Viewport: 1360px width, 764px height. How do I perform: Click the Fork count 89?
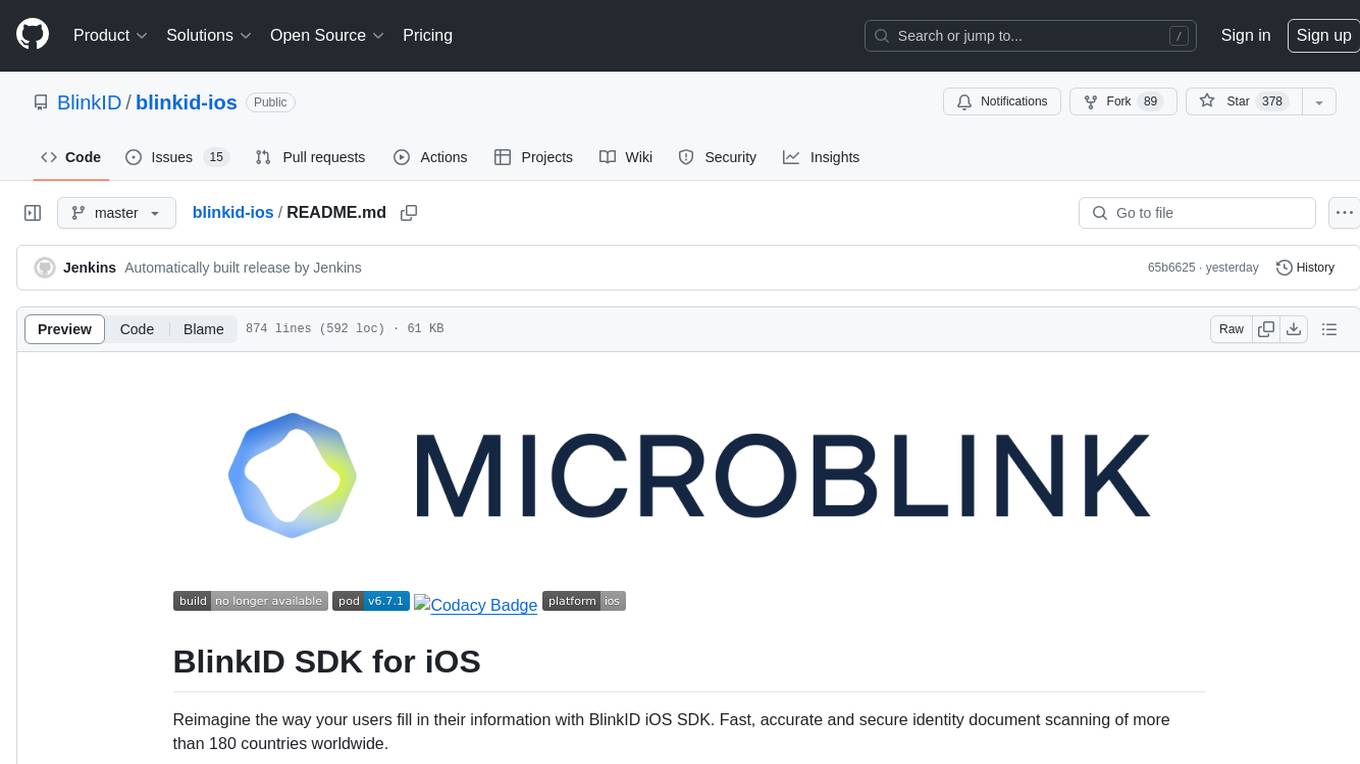tap(1150, 101)
